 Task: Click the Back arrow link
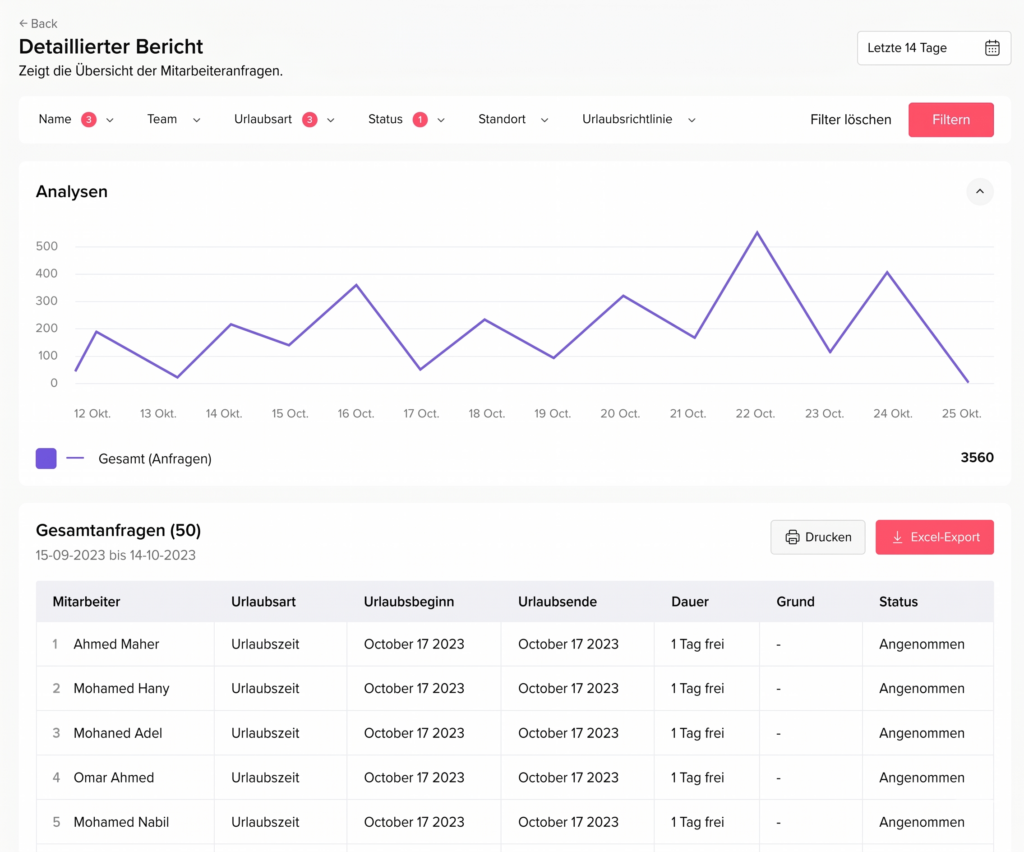(x=38, y=23)
